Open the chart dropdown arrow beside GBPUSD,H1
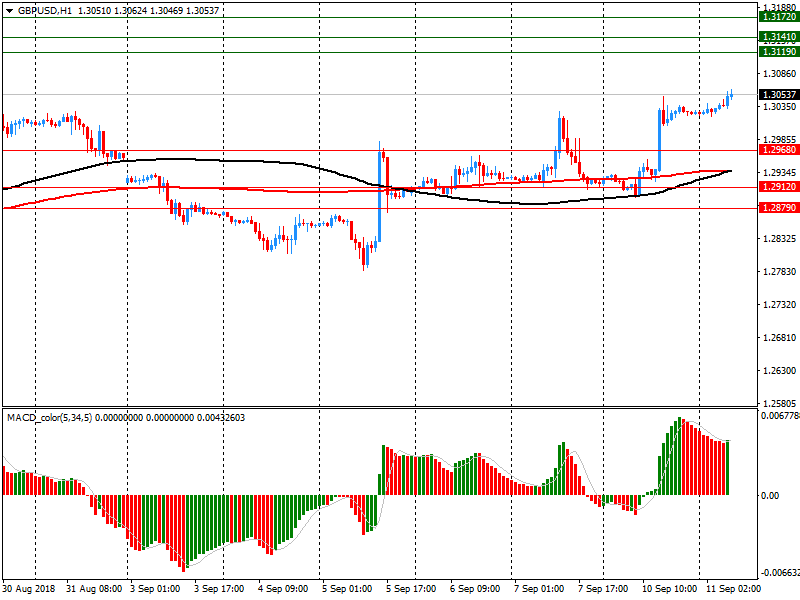Image resolution: width=800 pixels, height=600 pixels. tap(8, 10)
